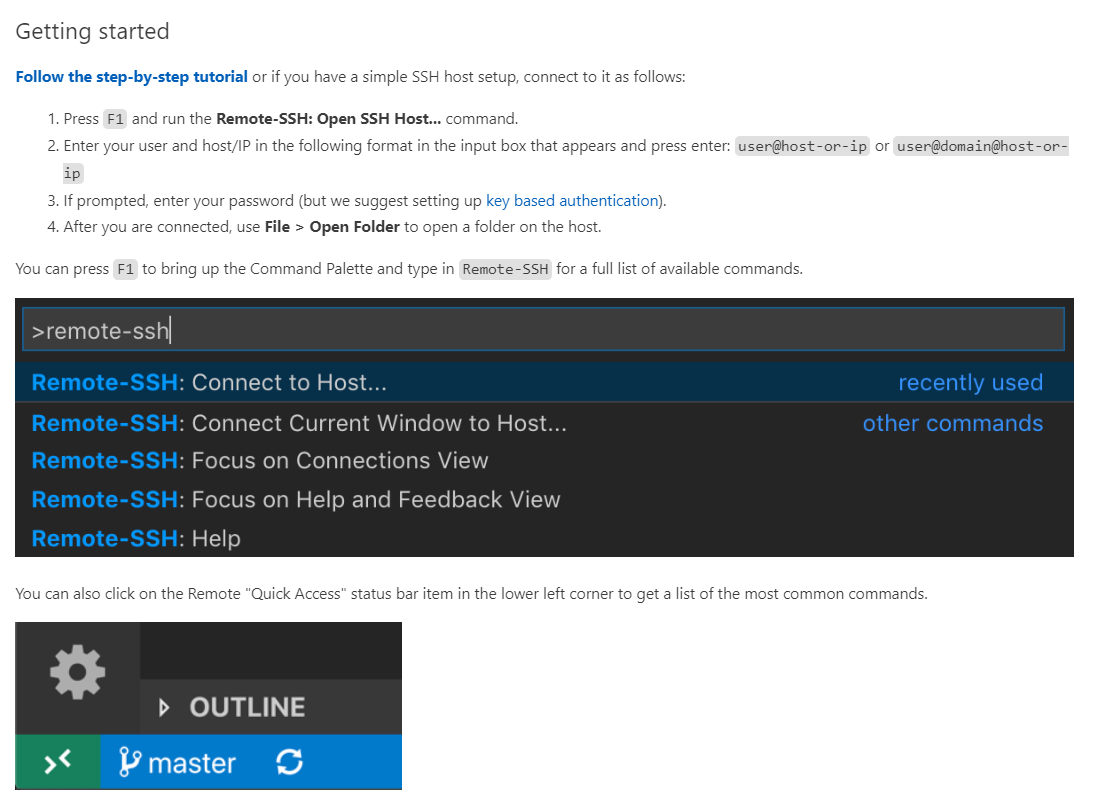Click the 'other commands' label

(953, 423)
